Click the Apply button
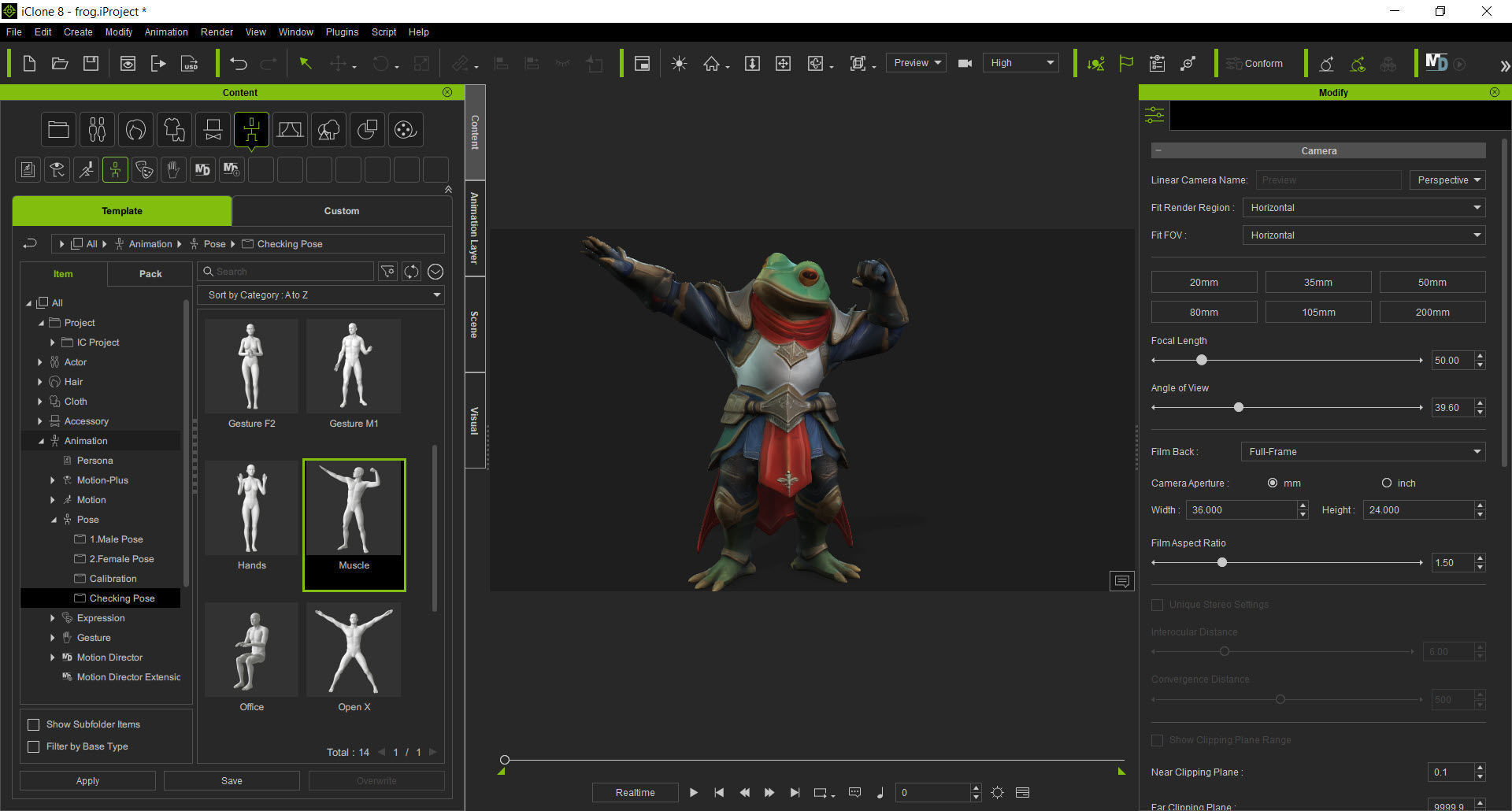This screenshot has width=1512, height=811. (x=87, y=781)
